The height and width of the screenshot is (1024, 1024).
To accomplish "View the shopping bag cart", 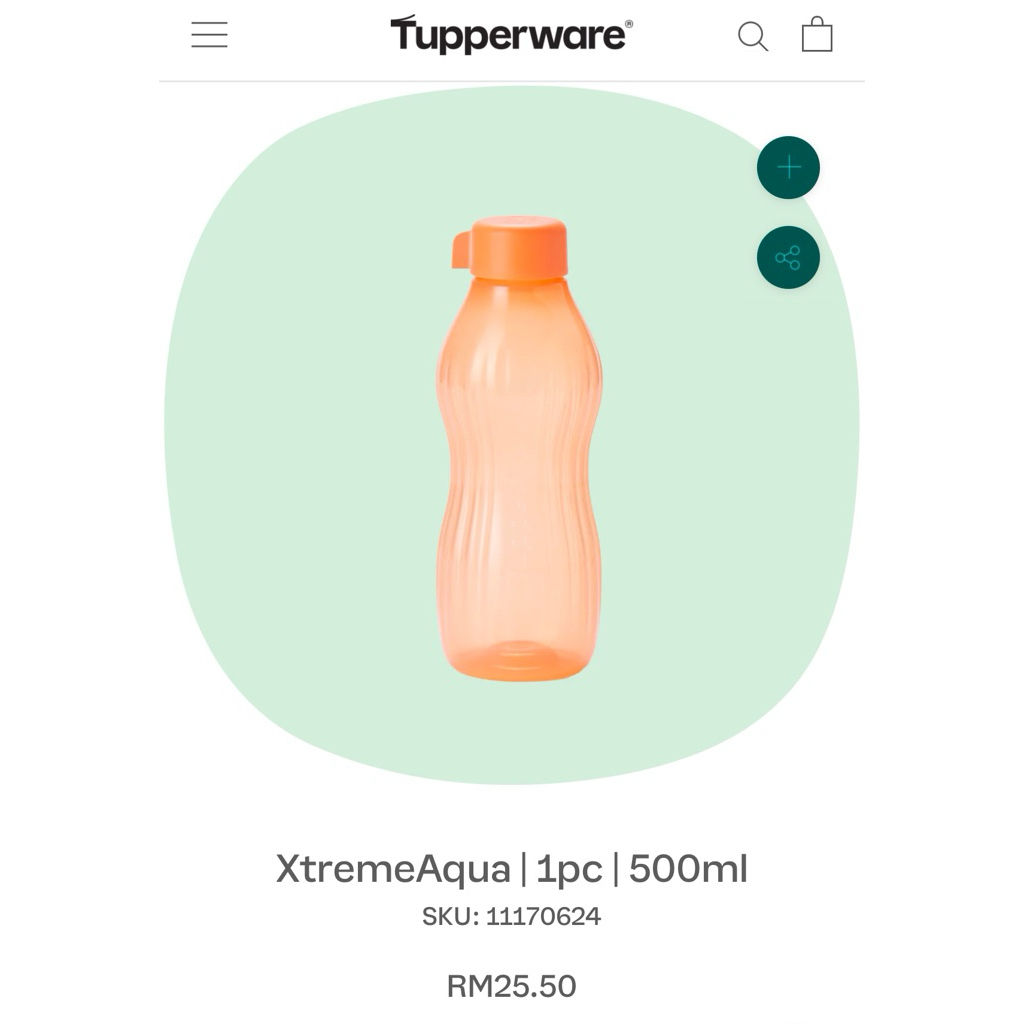I will point(817,34).
